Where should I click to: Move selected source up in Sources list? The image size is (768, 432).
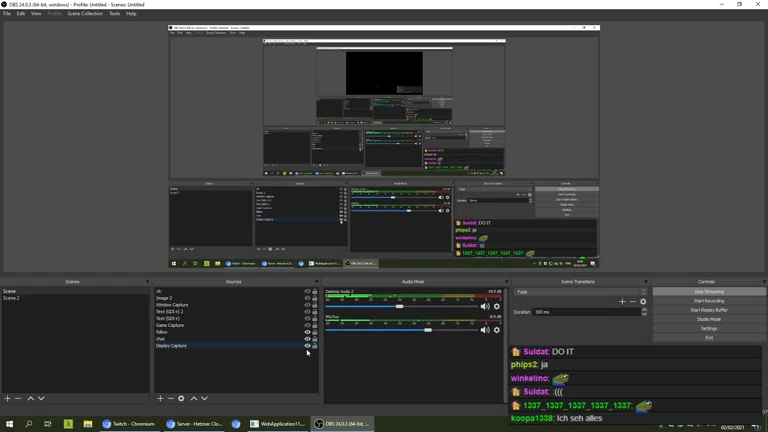(x=194, y=398)
